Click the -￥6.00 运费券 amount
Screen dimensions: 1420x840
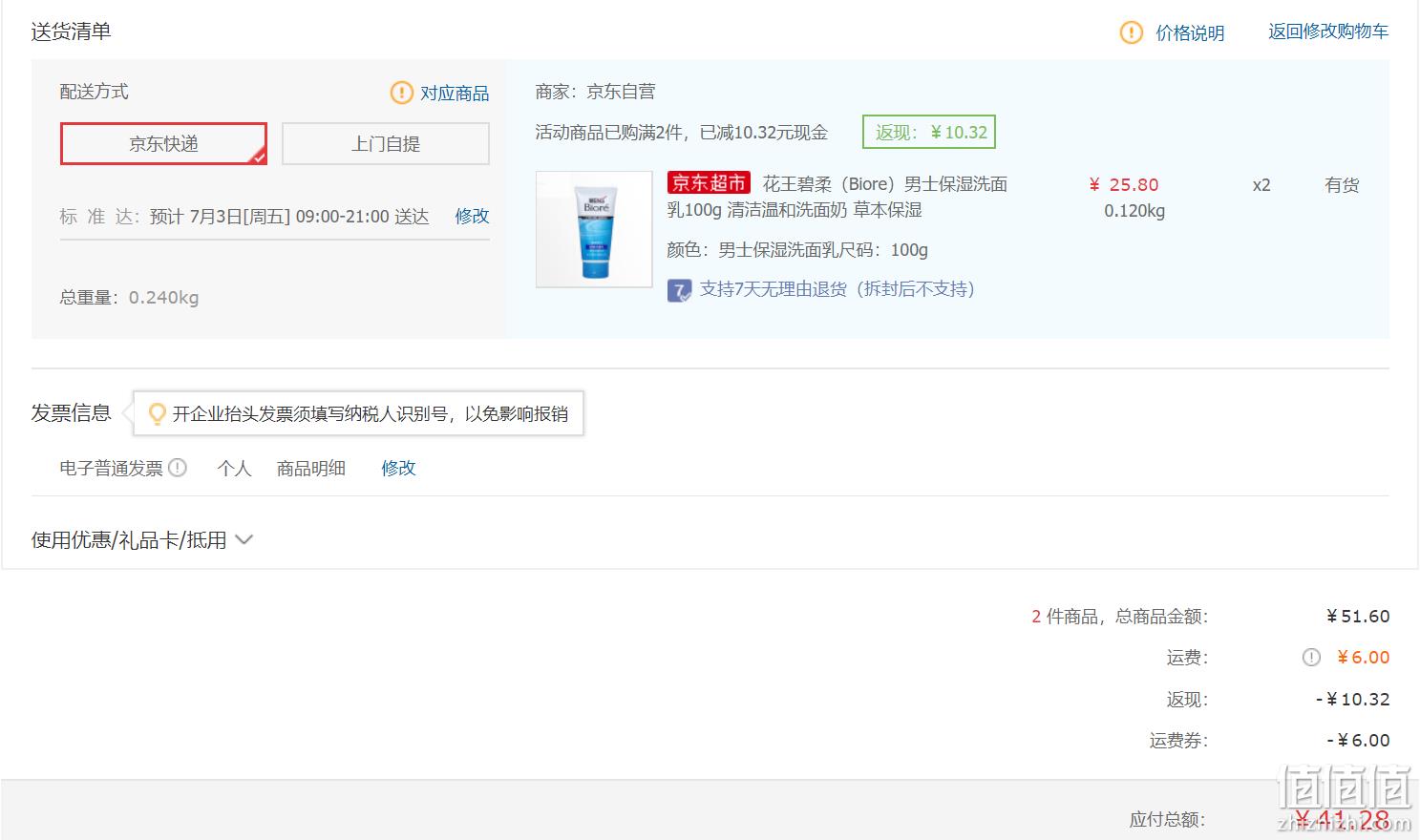[x=1359, y=741]
